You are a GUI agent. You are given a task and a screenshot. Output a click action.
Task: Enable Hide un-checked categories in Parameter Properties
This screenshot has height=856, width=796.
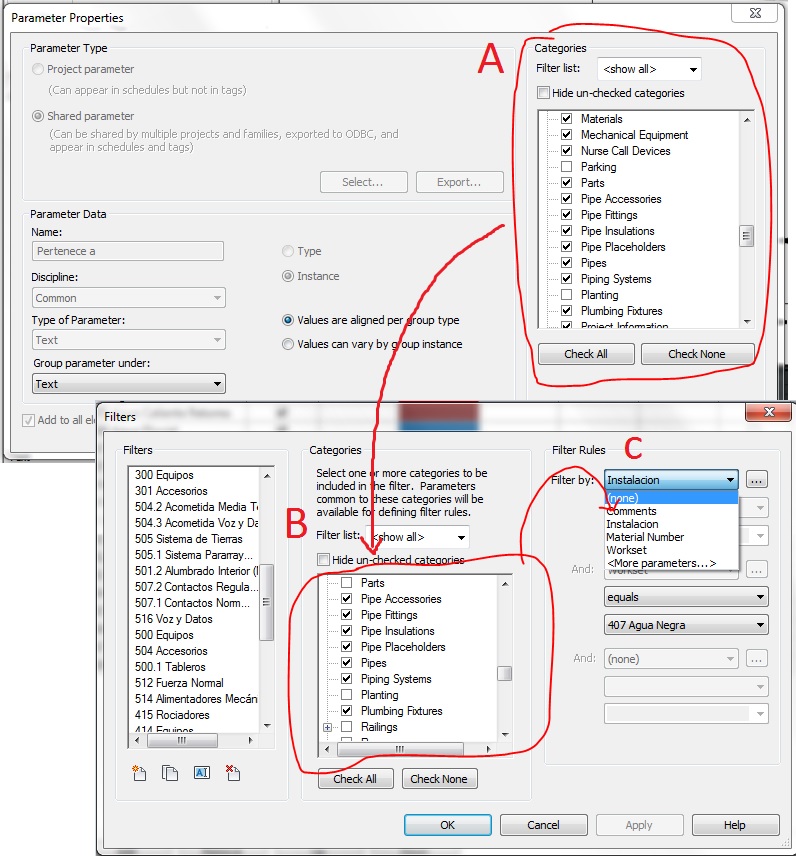point(543,93)
